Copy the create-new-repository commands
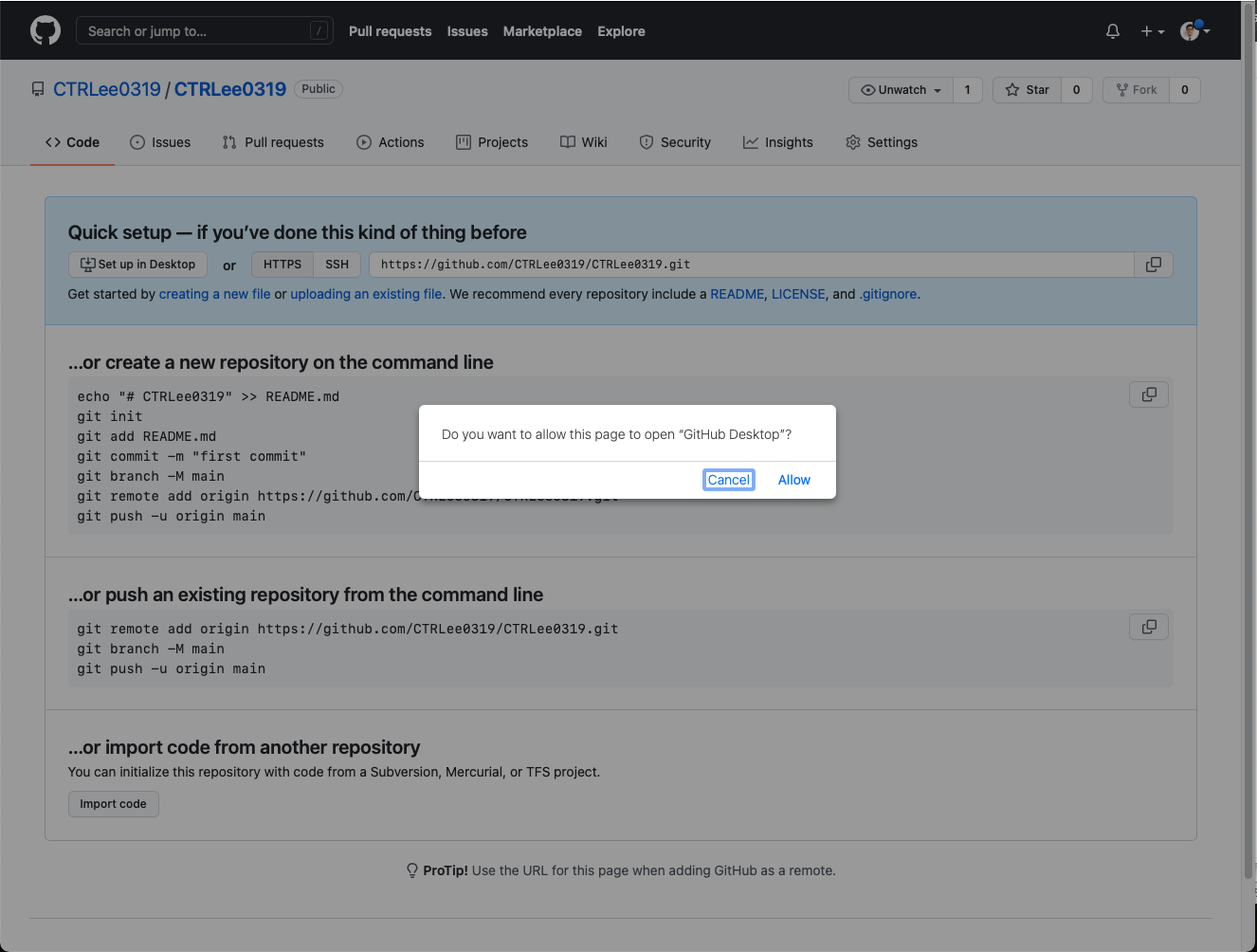Viewport: 1257px width, 952px height. 1149,394
